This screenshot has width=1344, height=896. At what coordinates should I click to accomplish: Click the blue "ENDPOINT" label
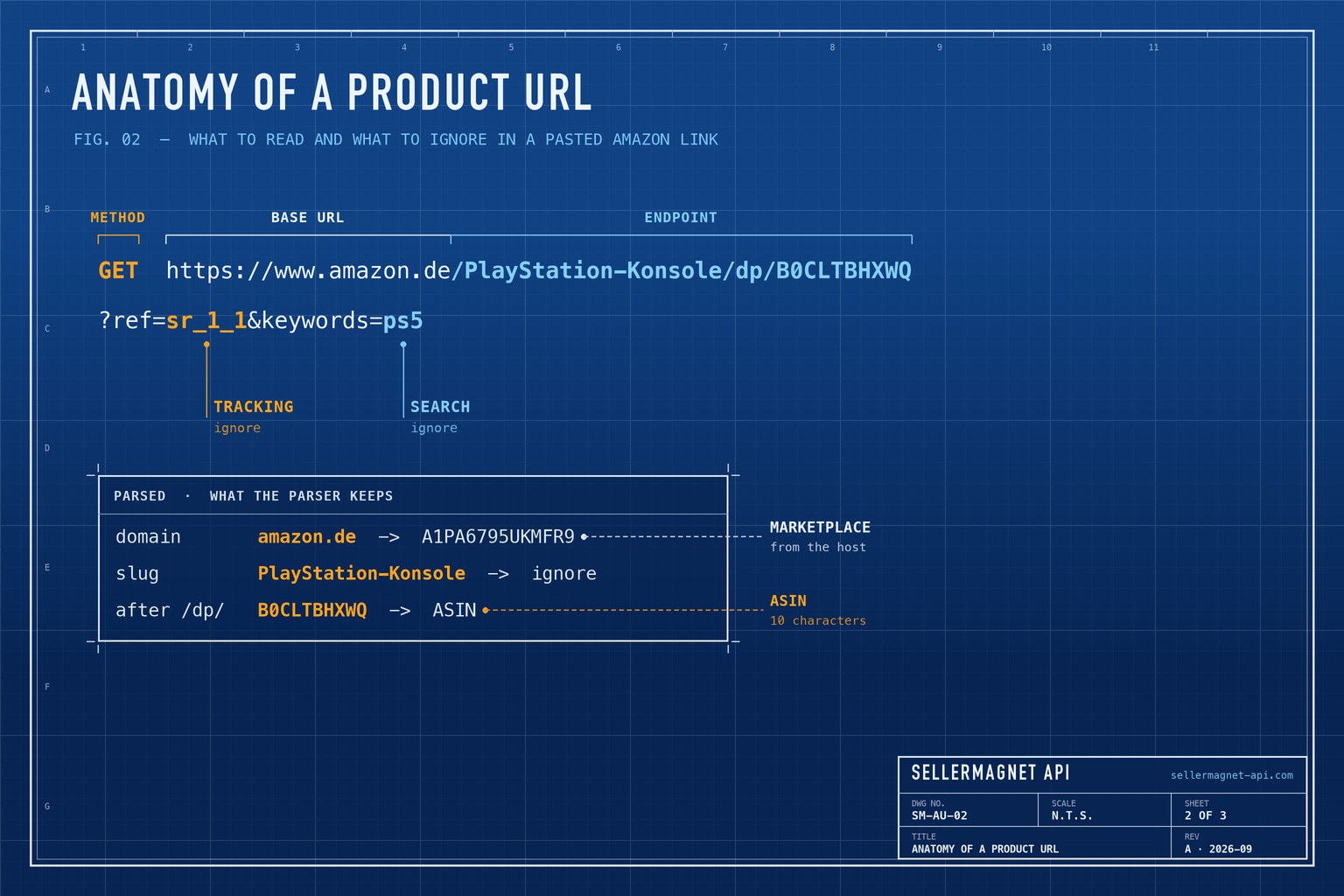(x=681, y=217)
